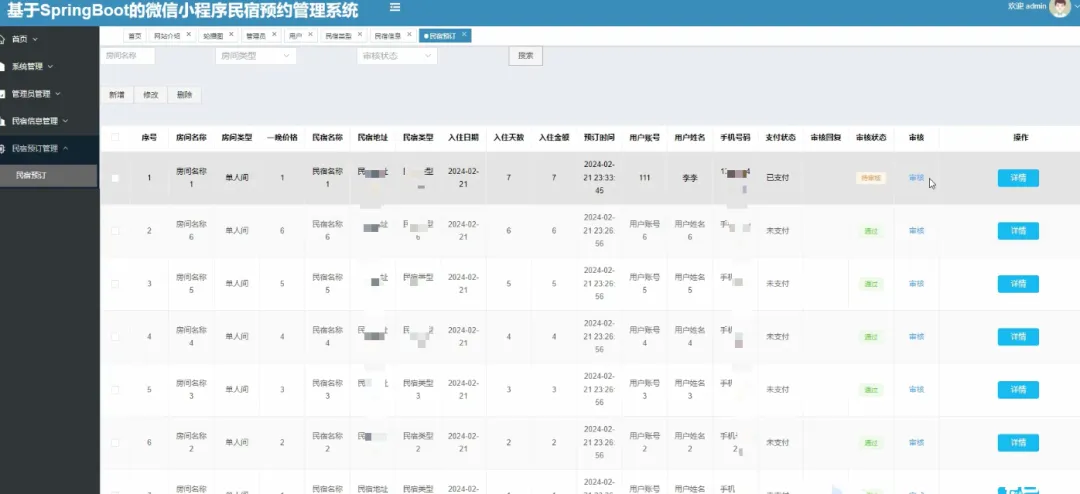Image resolution: width=1080 pixels, height=494 pixels.
Task: Close the 民宿信息 tab with its x
Action: (409, 34)
